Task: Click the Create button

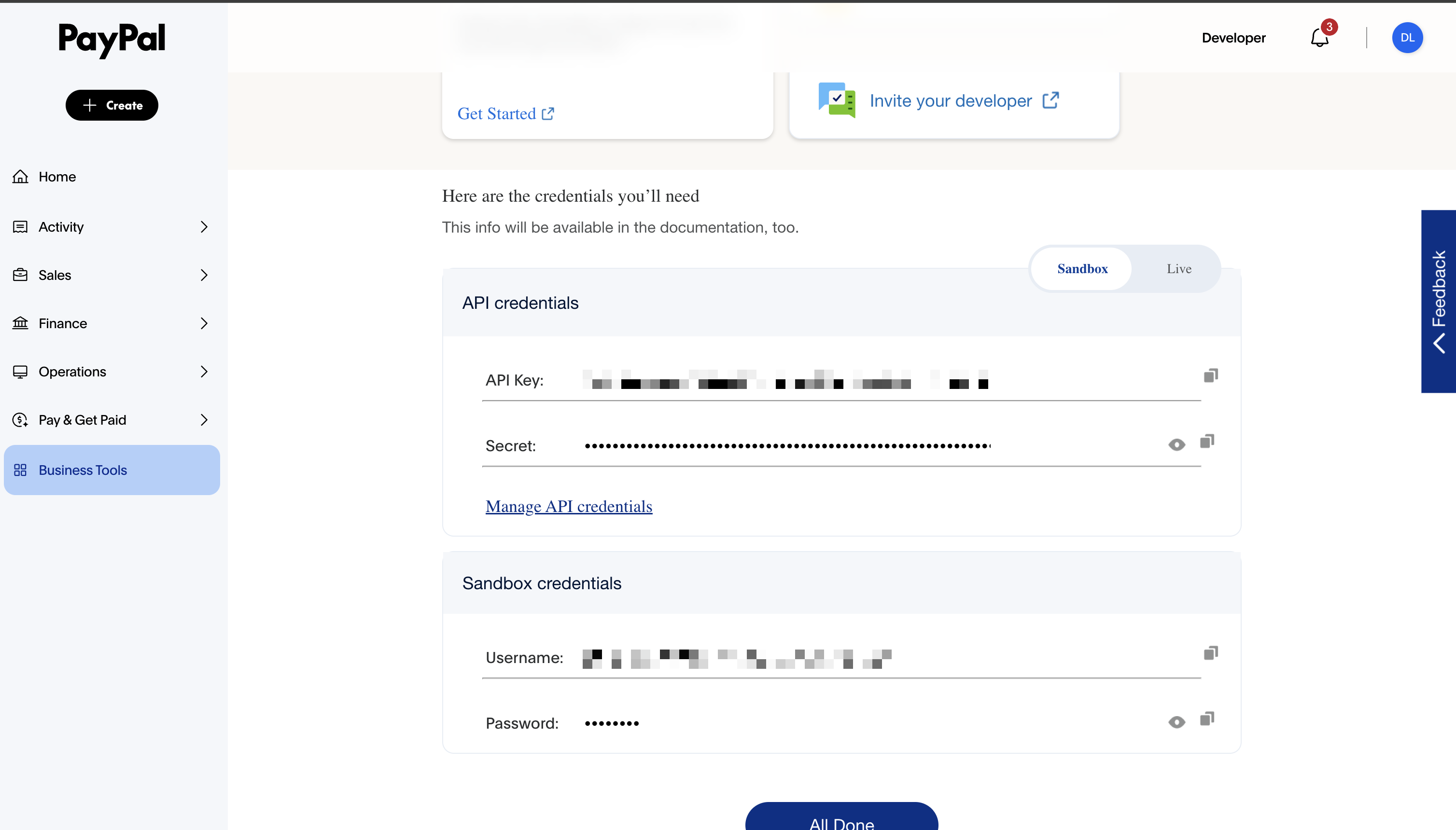Action: 112,105
